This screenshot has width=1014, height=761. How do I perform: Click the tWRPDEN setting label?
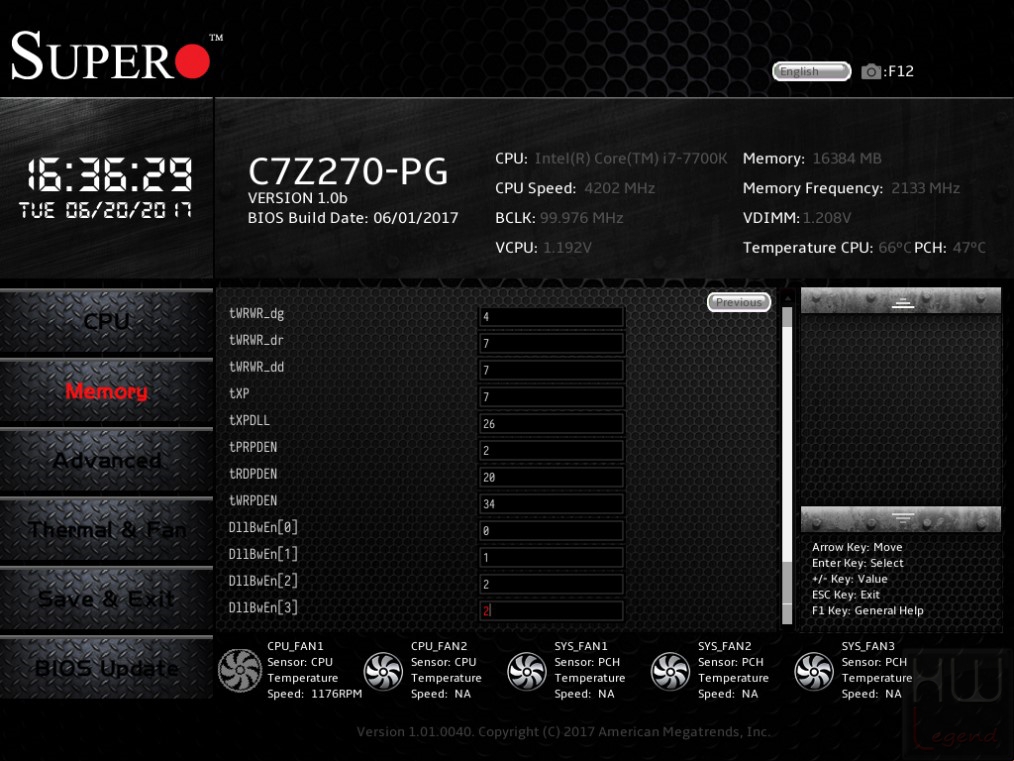point(253,500)
